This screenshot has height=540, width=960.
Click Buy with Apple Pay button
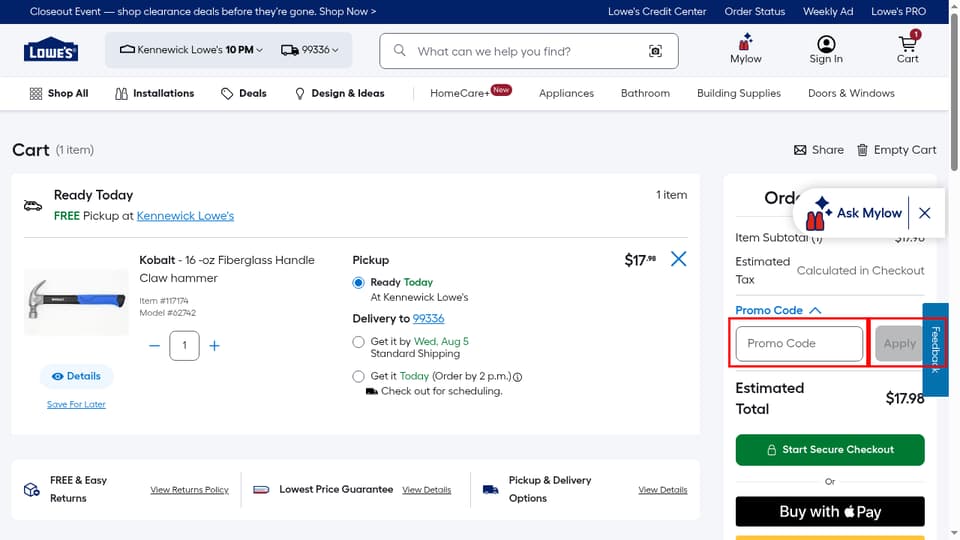click(830, 512)
